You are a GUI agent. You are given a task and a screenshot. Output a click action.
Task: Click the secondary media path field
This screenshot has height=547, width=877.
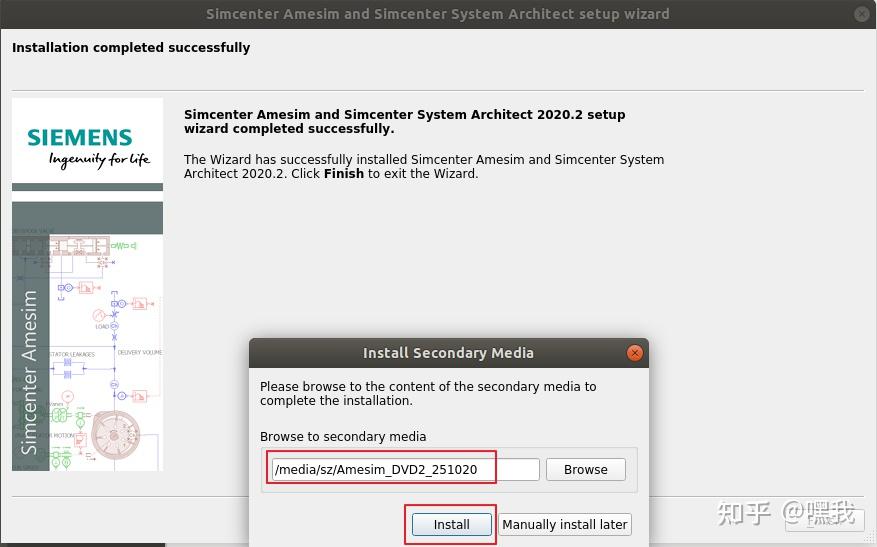pos(405,469)
